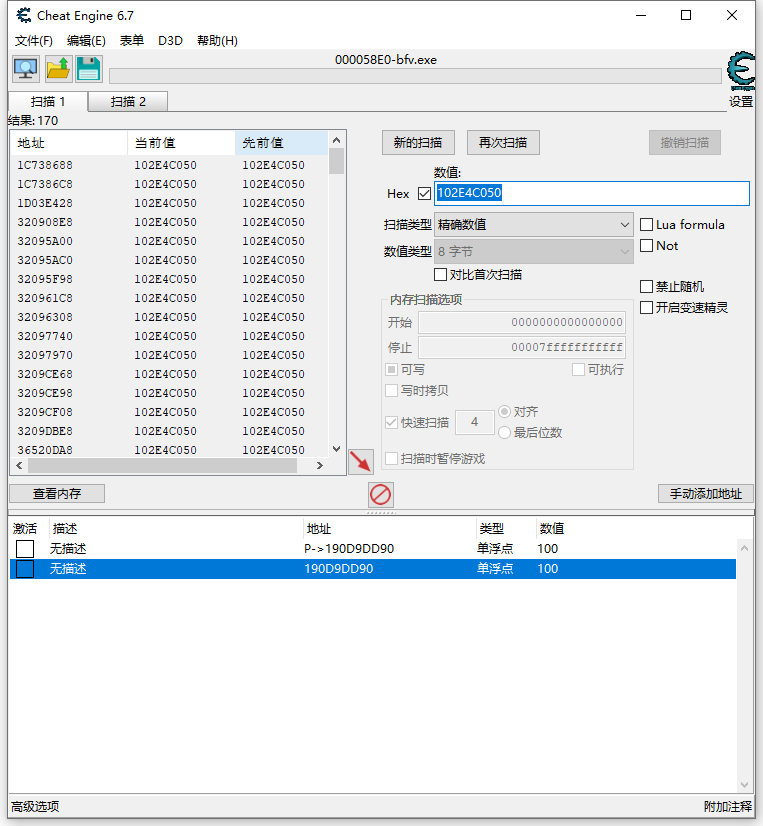This screenshot has width=763, height=826.
Task: Click the 查看内存 button
Action: point(57,494)
